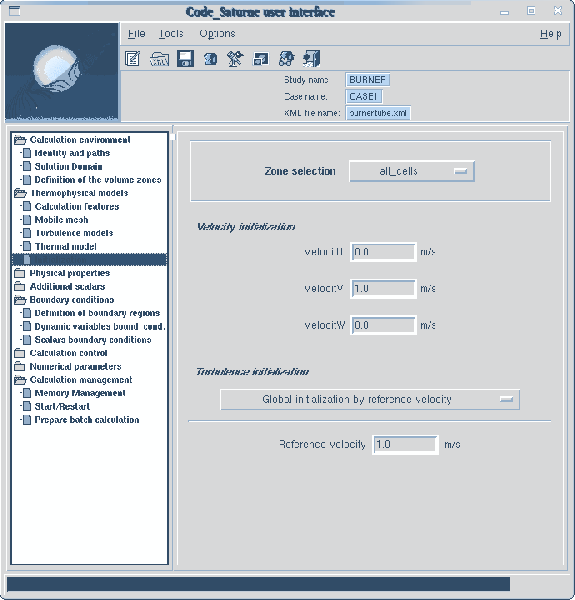This screenshot has height=600, width=575.
Task: Expand the Additional scalars folder
Action: (20, 286)
